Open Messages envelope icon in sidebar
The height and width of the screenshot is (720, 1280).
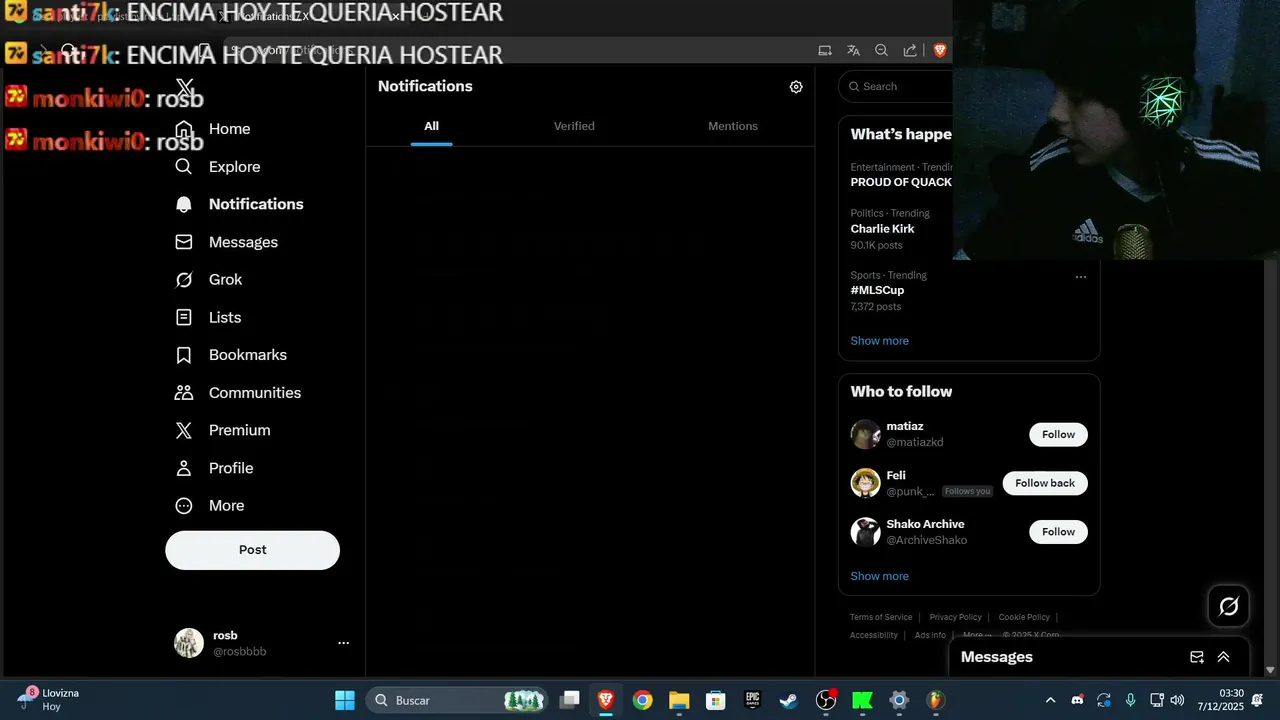(x=184, y=242)
